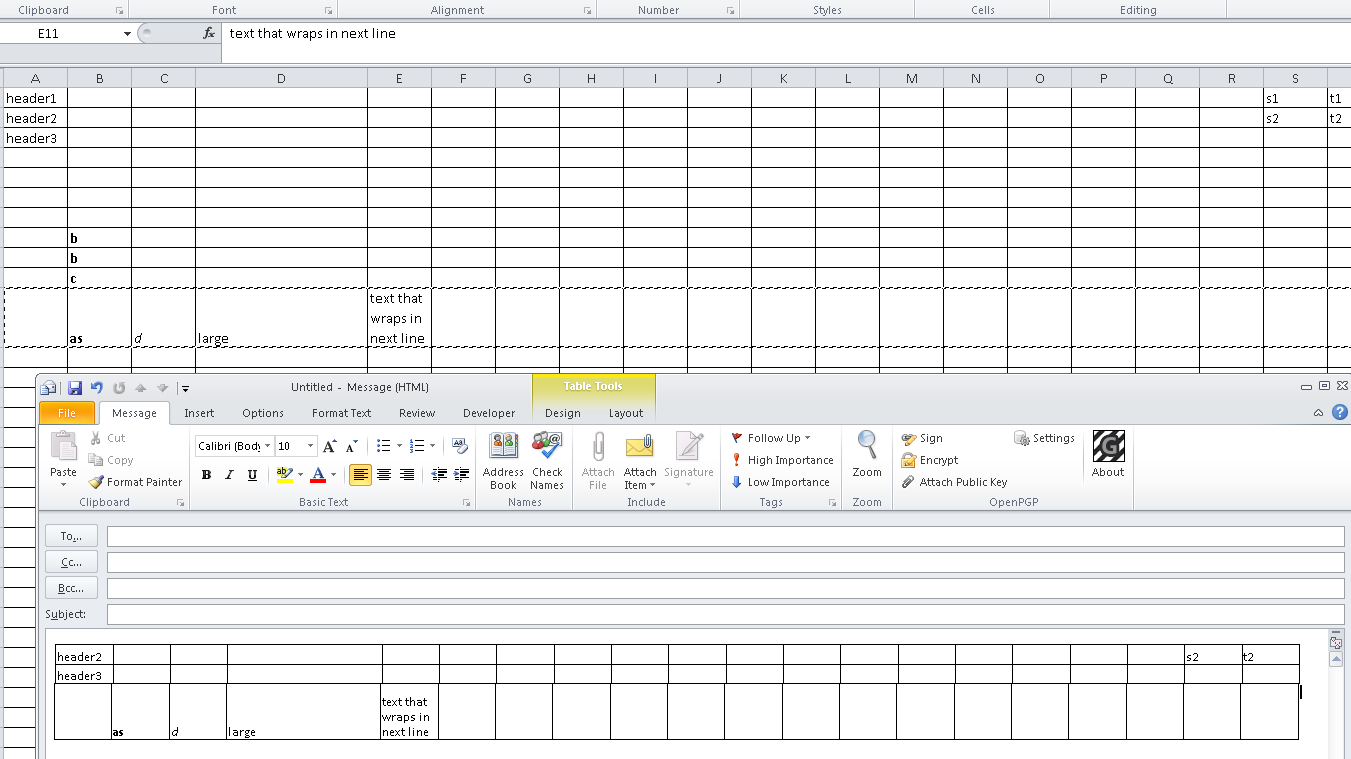
Task: Open Outlook ribbon Help
Action: [1340, 413]
